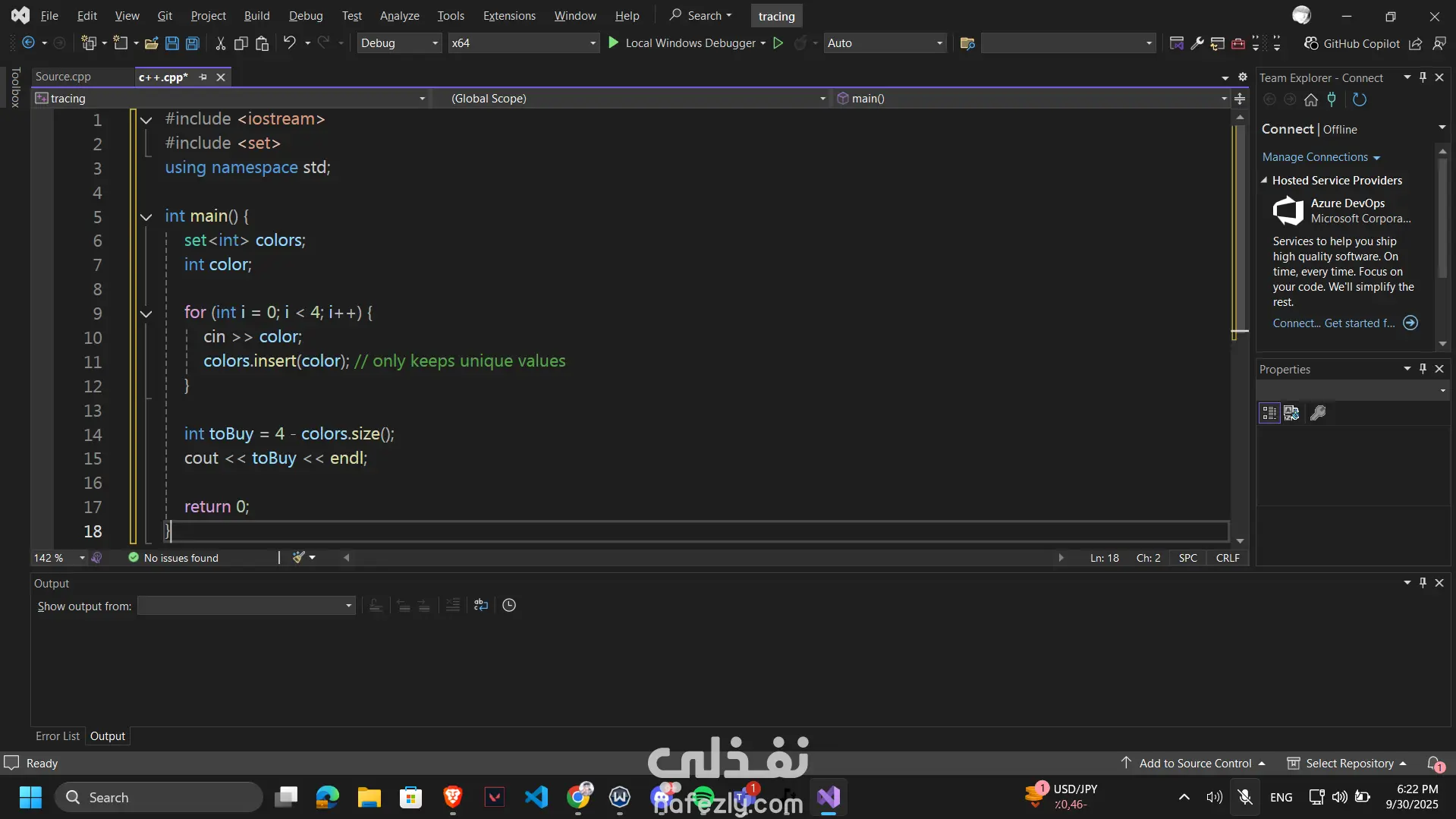
Task: Open the File menu
Action: coord(49,15)
